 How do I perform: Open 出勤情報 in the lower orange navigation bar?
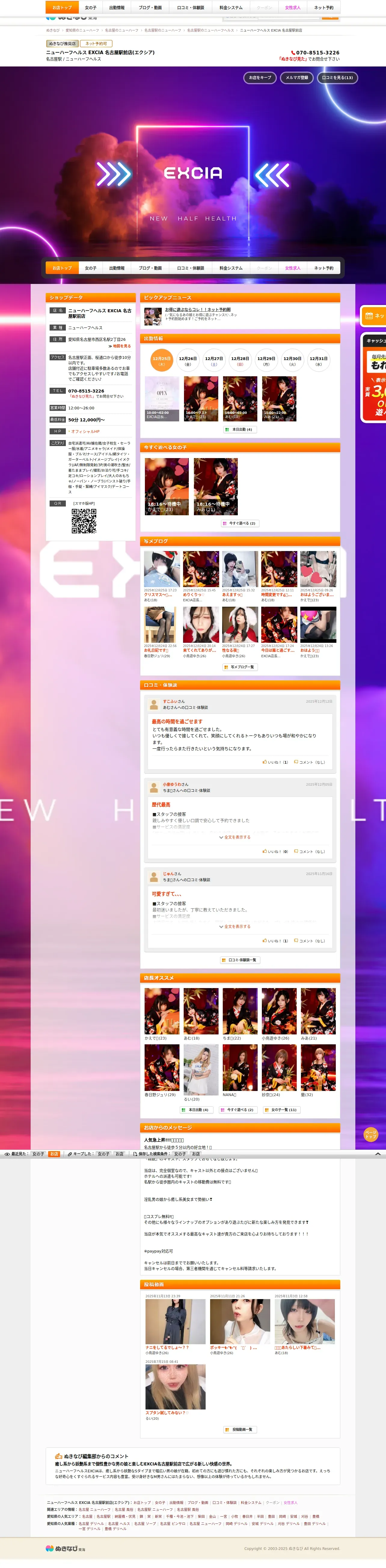pyautogui.click(x=117, y=268)
